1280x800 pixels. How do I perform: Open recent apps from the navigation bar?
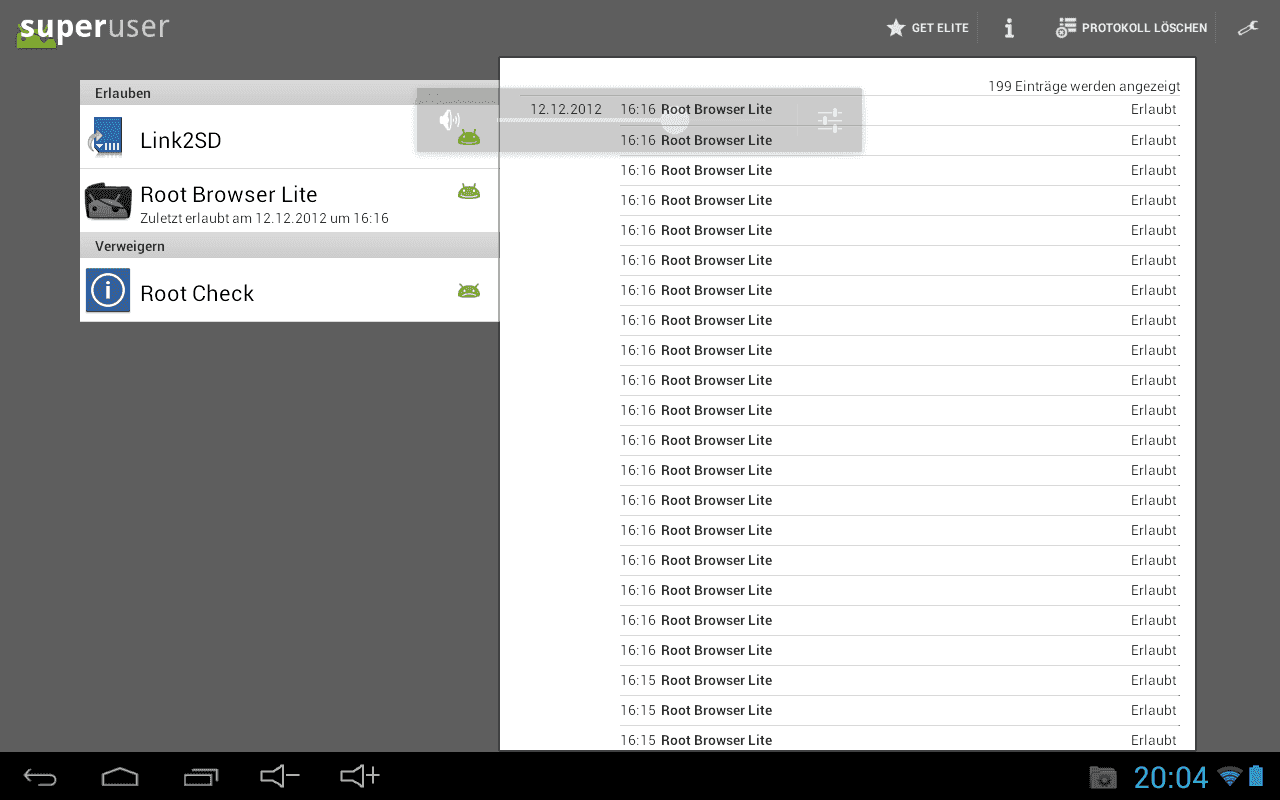(200, 776)
